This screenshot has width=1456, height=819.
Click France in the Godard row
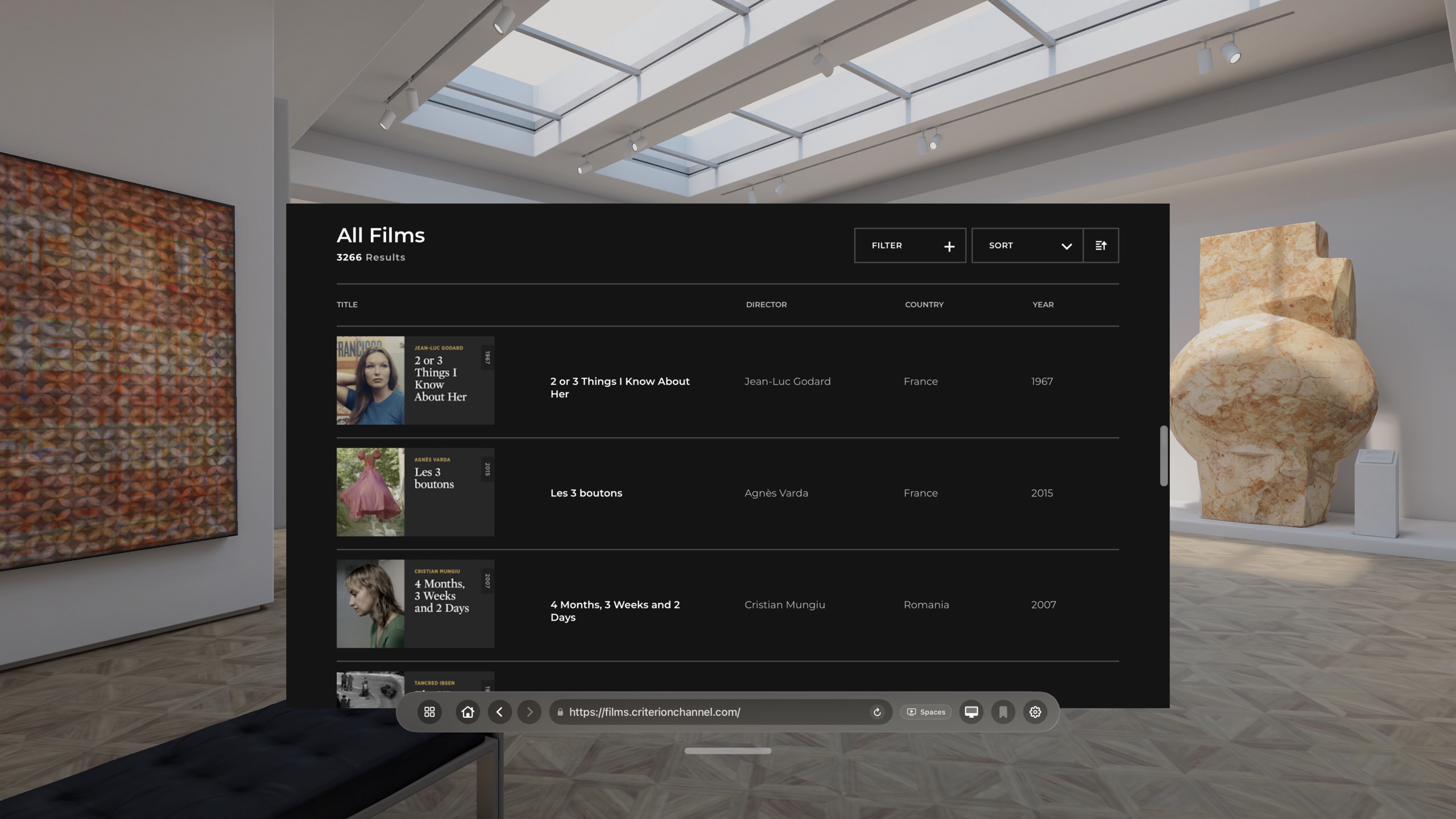click(x=921, y=382)
